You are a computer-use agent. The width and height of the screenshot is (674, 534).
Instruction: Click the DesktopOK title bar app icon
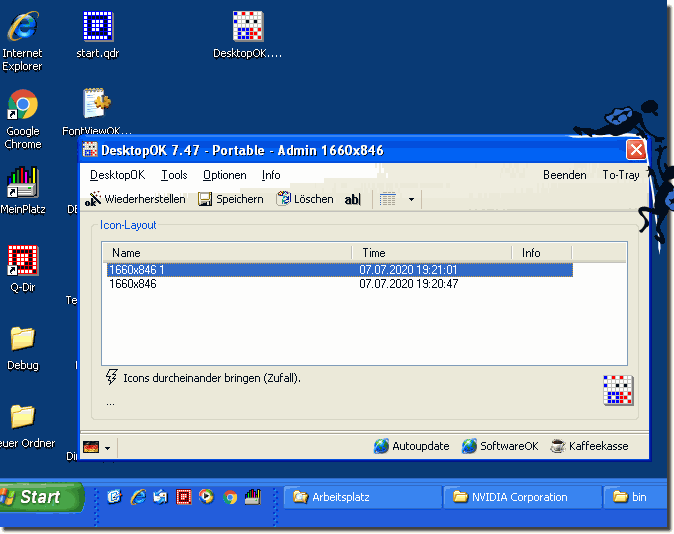[90, 149]
